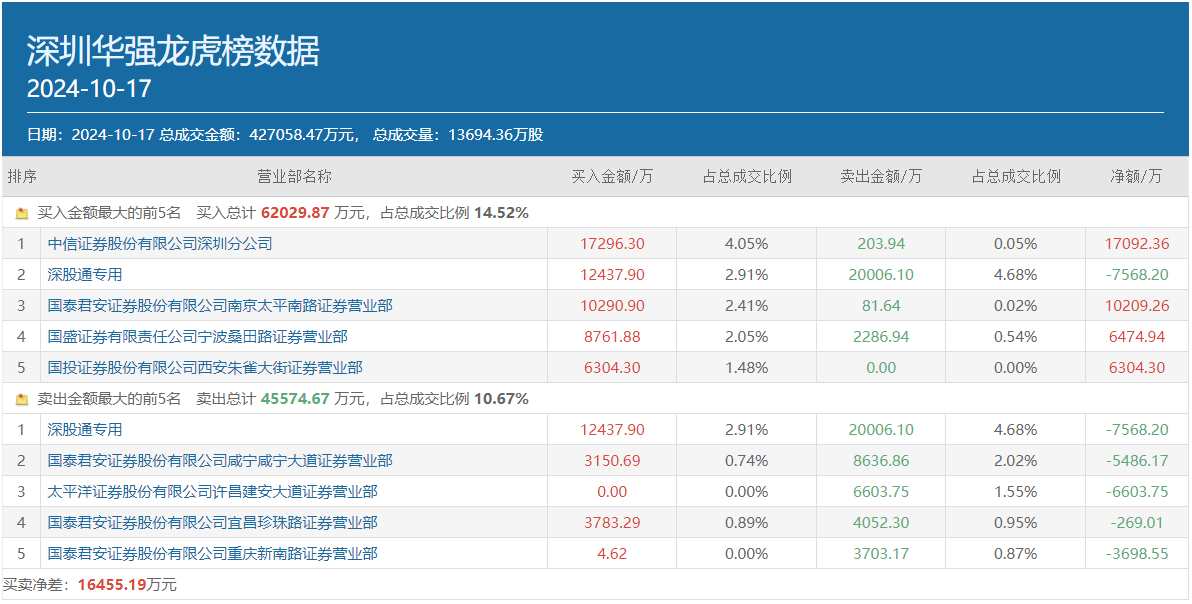Select 国盛证券 宁波桑田路证券营业部 link

tap(198, 337)
